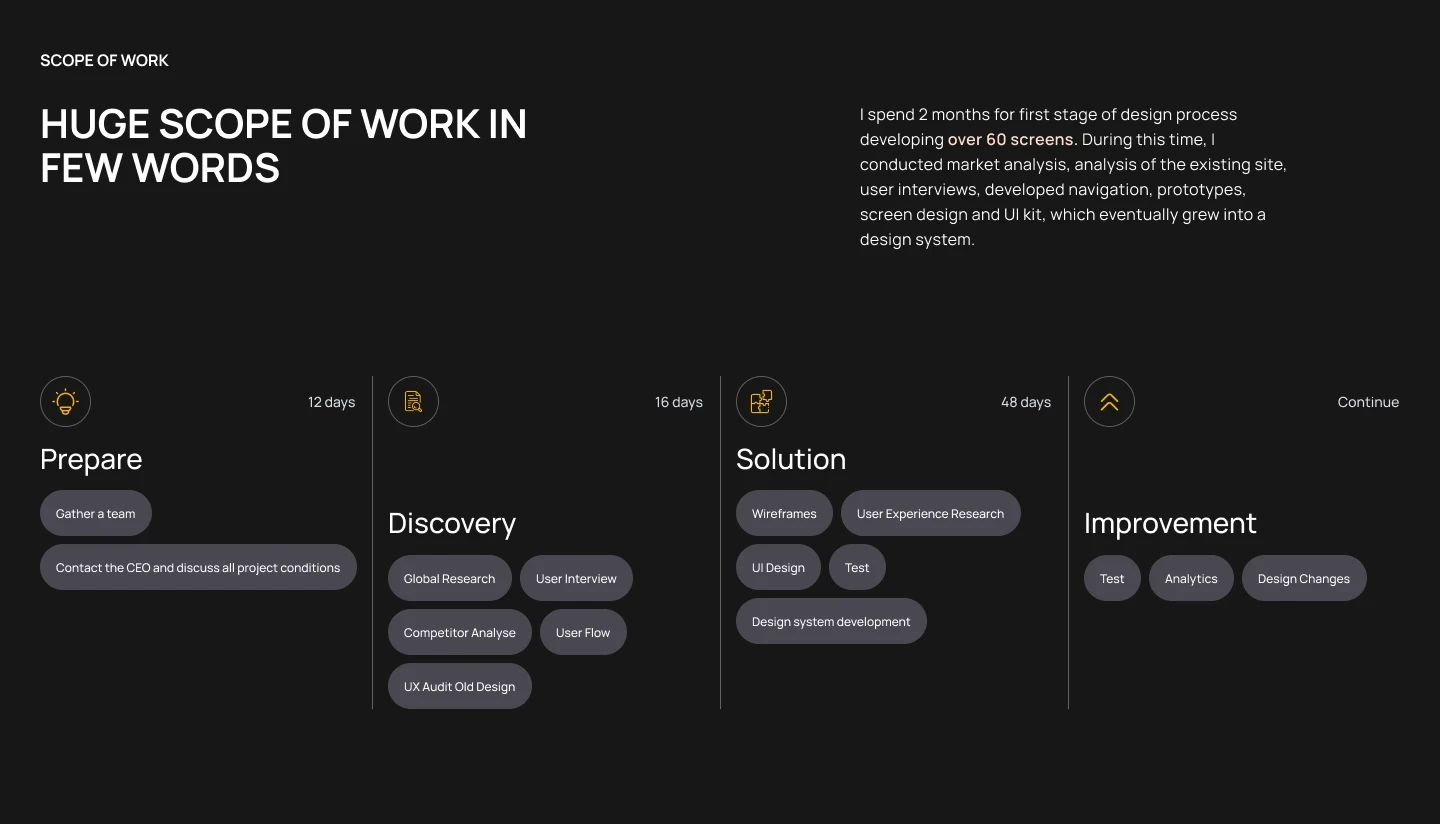
Task: Click the Design Changes pill
Action: pos(1304,578)
